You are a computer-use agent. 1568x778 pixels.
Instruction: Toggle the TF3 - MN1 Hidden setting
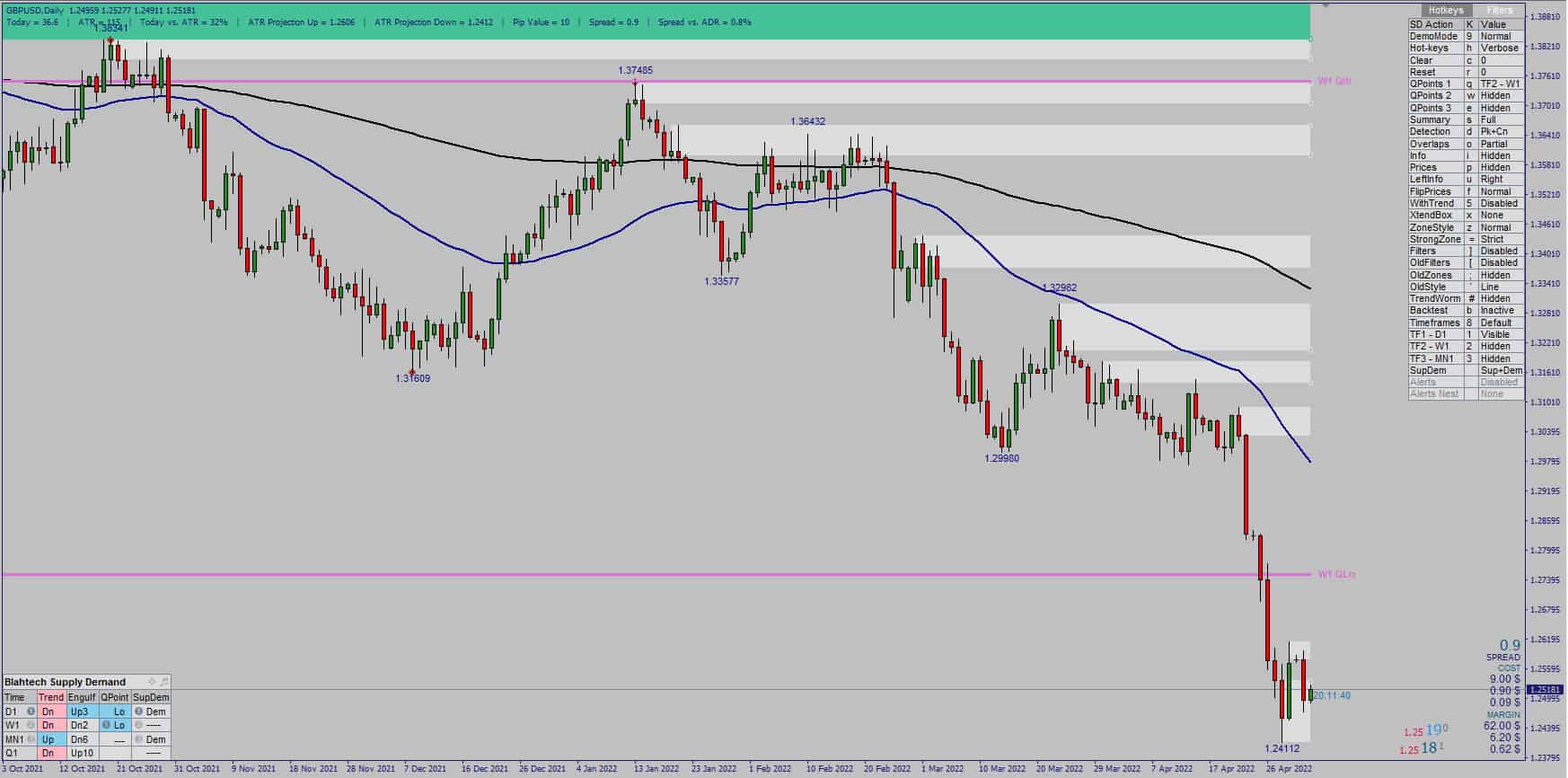point(1502,358)
